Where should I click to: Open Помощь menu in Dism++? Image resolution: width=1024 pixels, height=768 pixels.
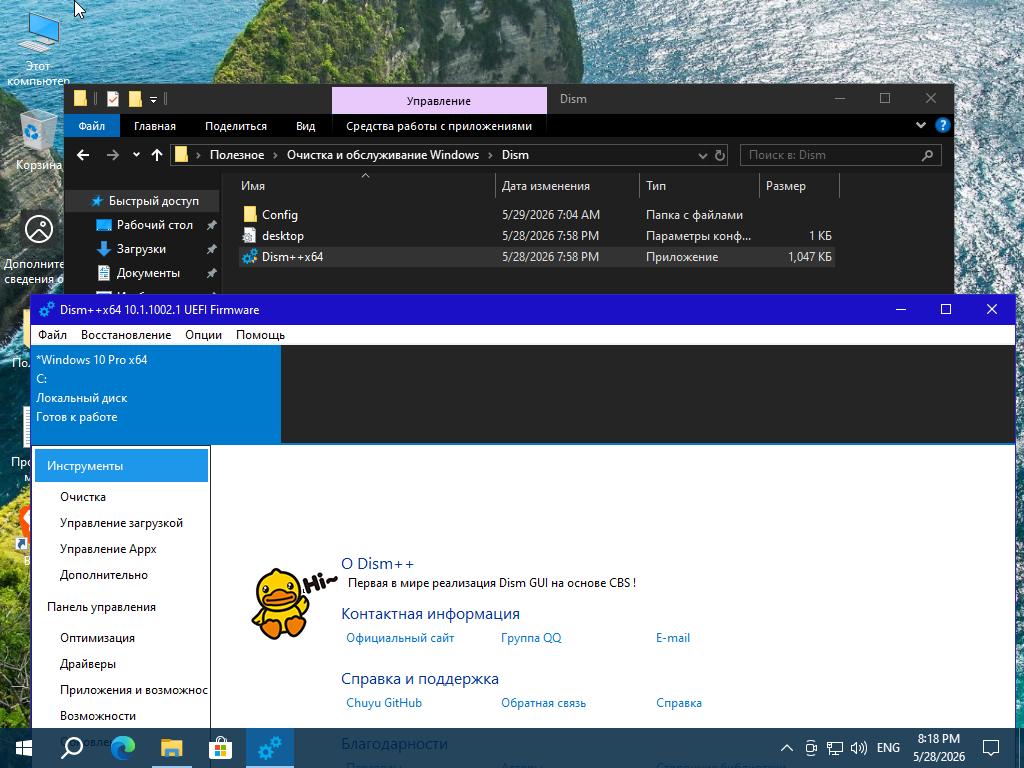point(260,335)
